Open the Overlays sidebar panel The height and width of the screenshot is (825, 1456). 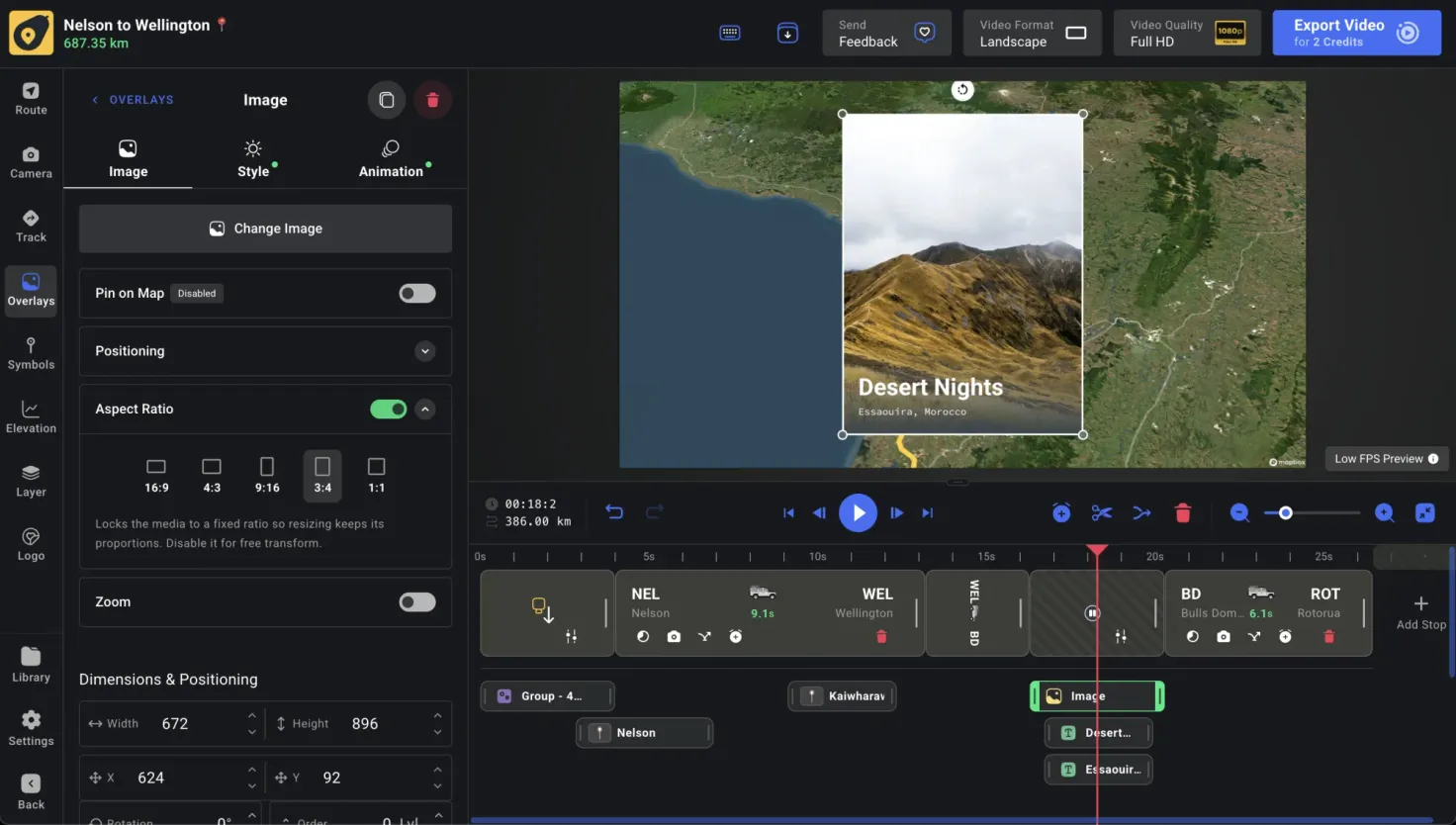pos(31,290)
